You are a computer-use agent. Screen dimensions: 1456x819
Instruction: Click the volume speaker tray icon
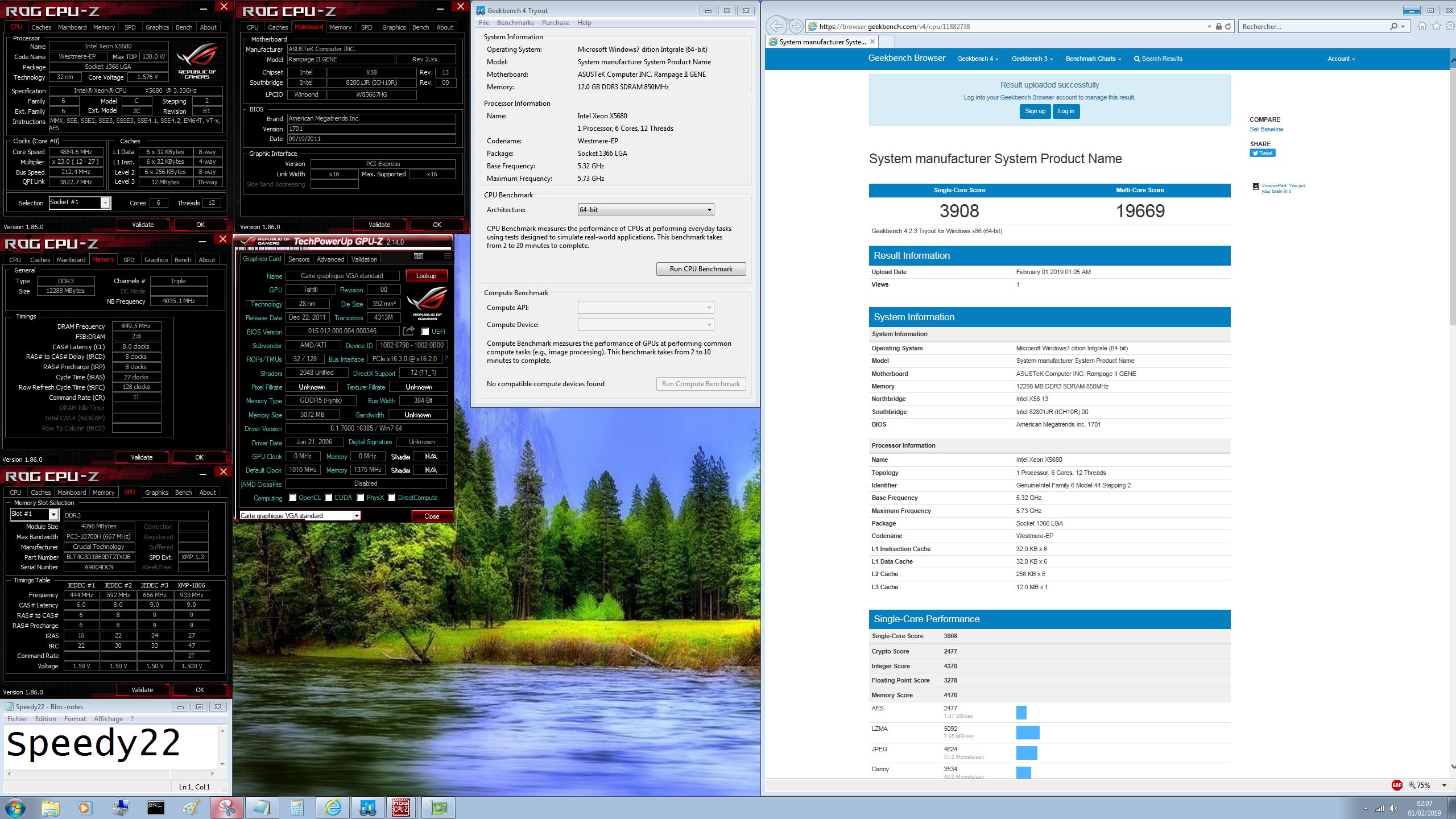(1393, 808)
